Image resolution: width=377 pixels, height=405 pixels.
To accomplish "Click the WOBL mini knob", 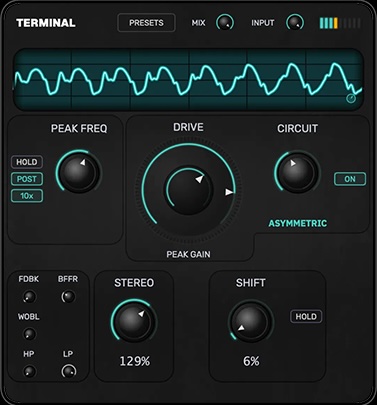I will 29,334.
